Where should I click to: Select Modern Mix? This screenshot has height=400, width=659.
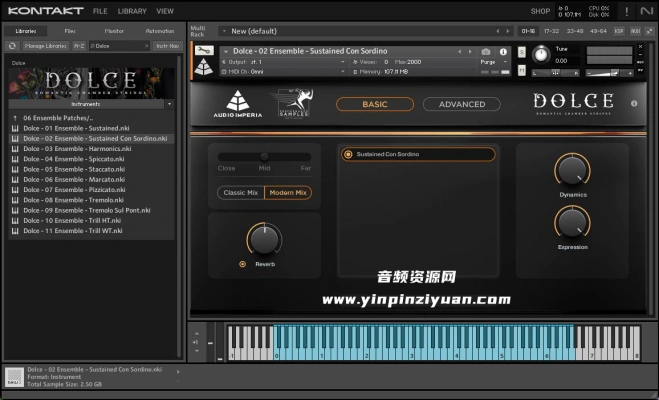click(x=288, y=192)
